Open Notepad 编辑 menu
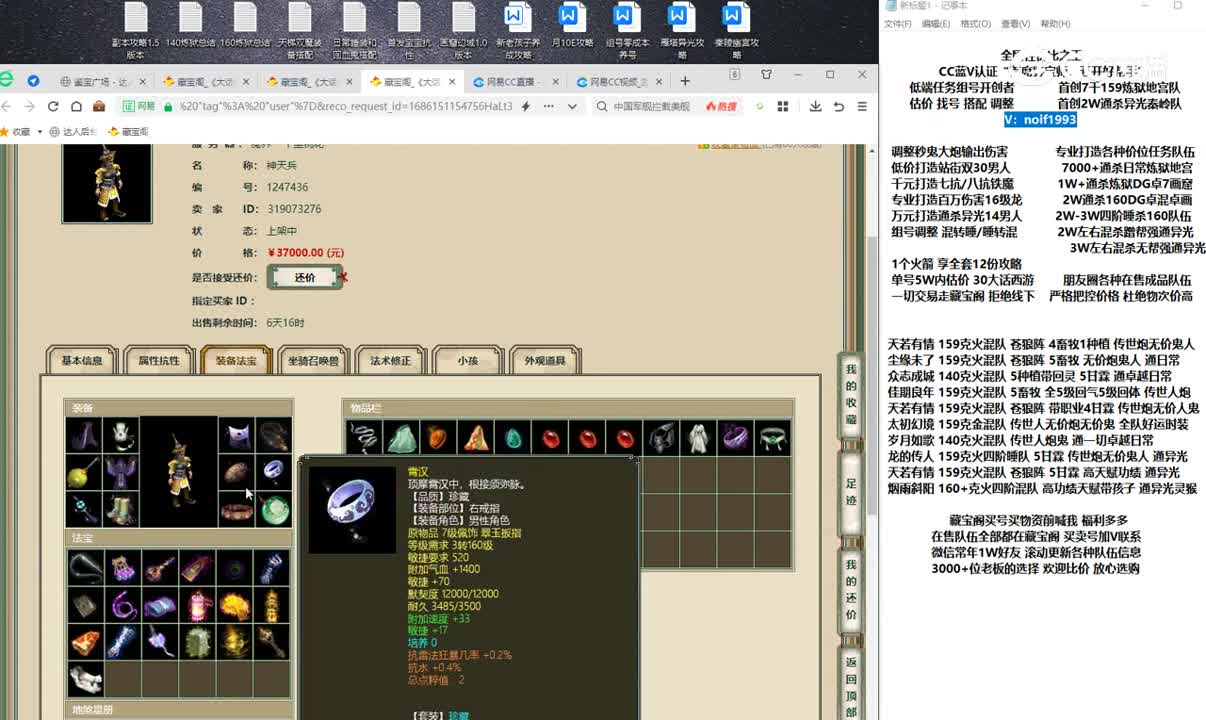 [x=936, y=24]
